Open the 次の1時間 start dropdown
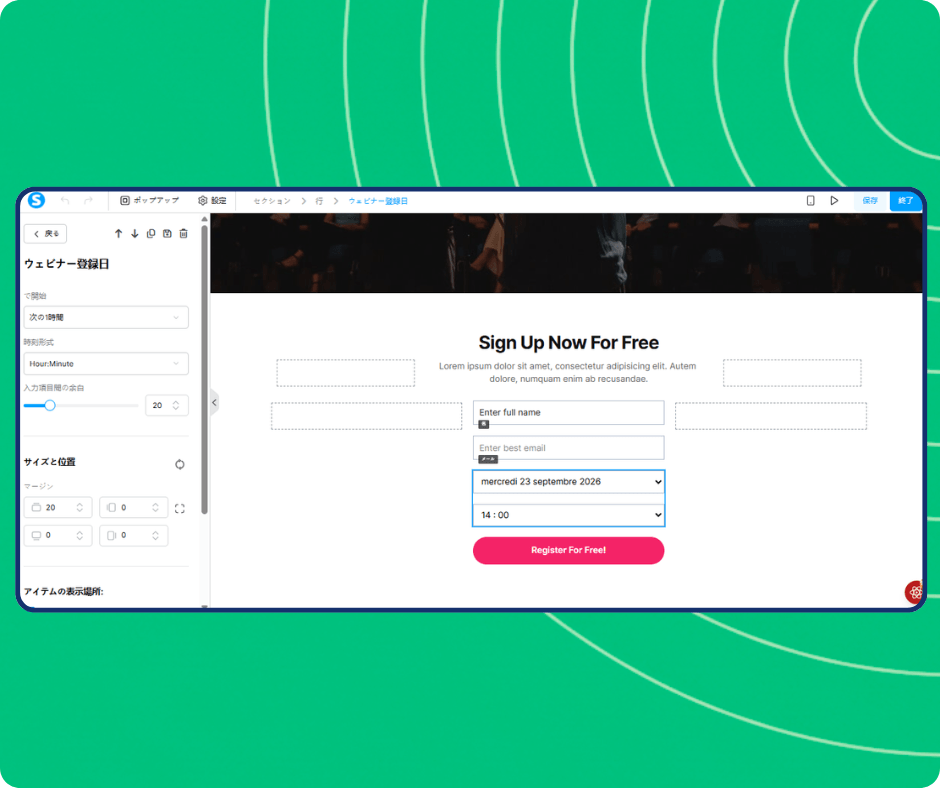Screen dimensions: 940x788 [106, 317]
